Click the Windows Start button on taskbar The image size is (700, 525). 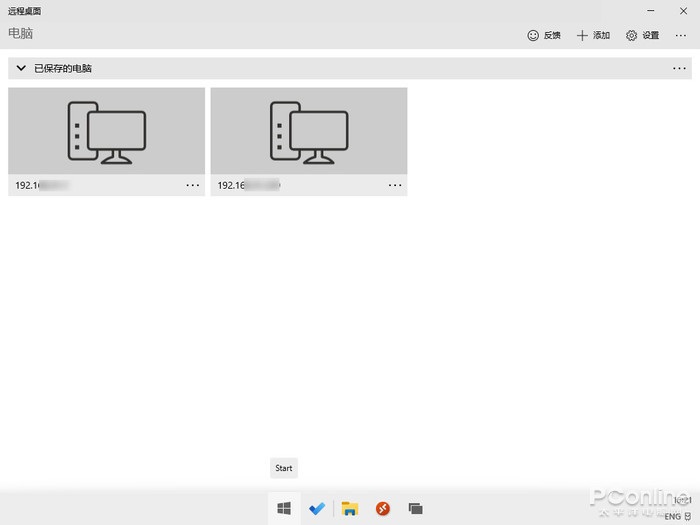pyautogui.click(x=284, y=508)
